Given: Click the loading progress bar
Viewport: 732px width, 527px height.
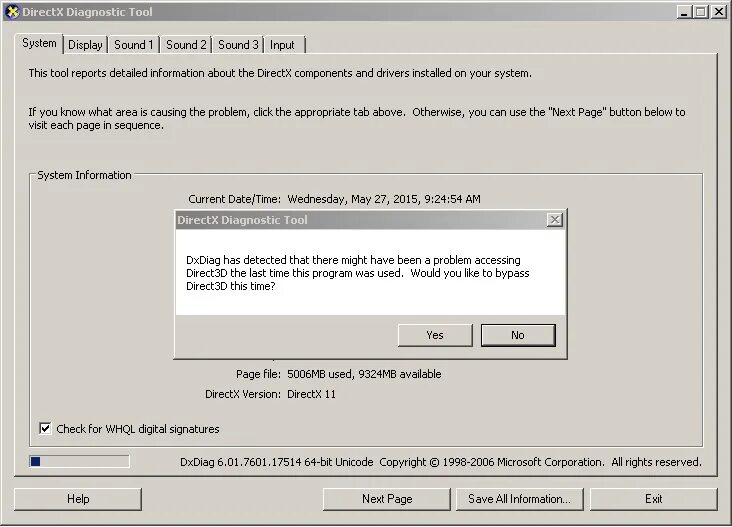Looking at the screenshot, I should point(79,462).
